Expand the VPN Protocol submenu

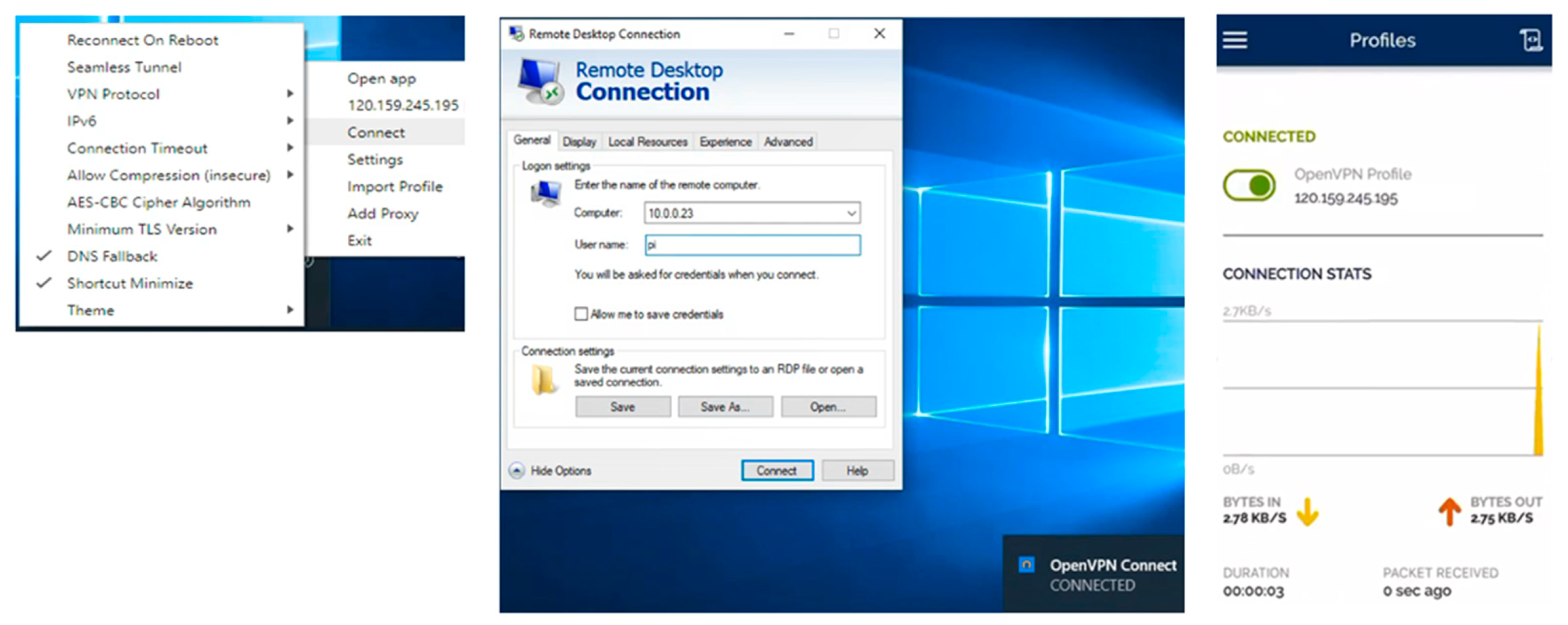[113, 94]
